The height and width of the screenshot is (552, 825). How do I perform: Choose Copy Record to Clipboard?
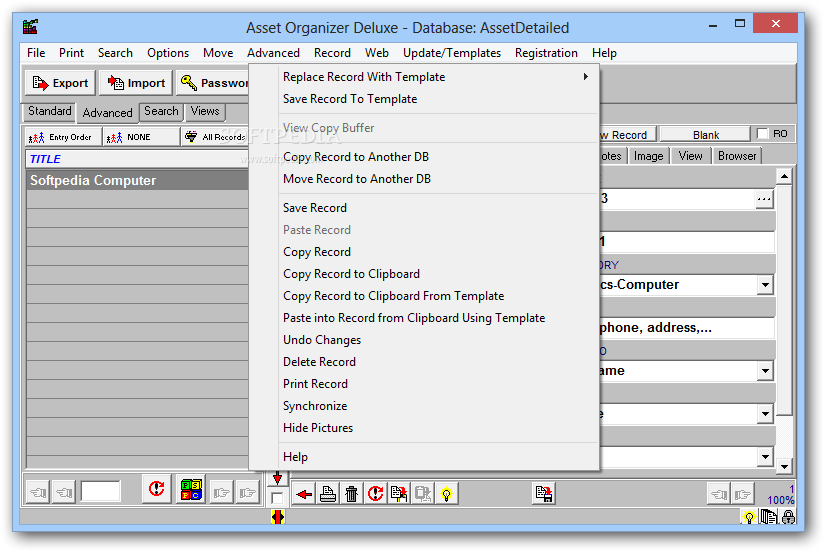tap(424, 274)
